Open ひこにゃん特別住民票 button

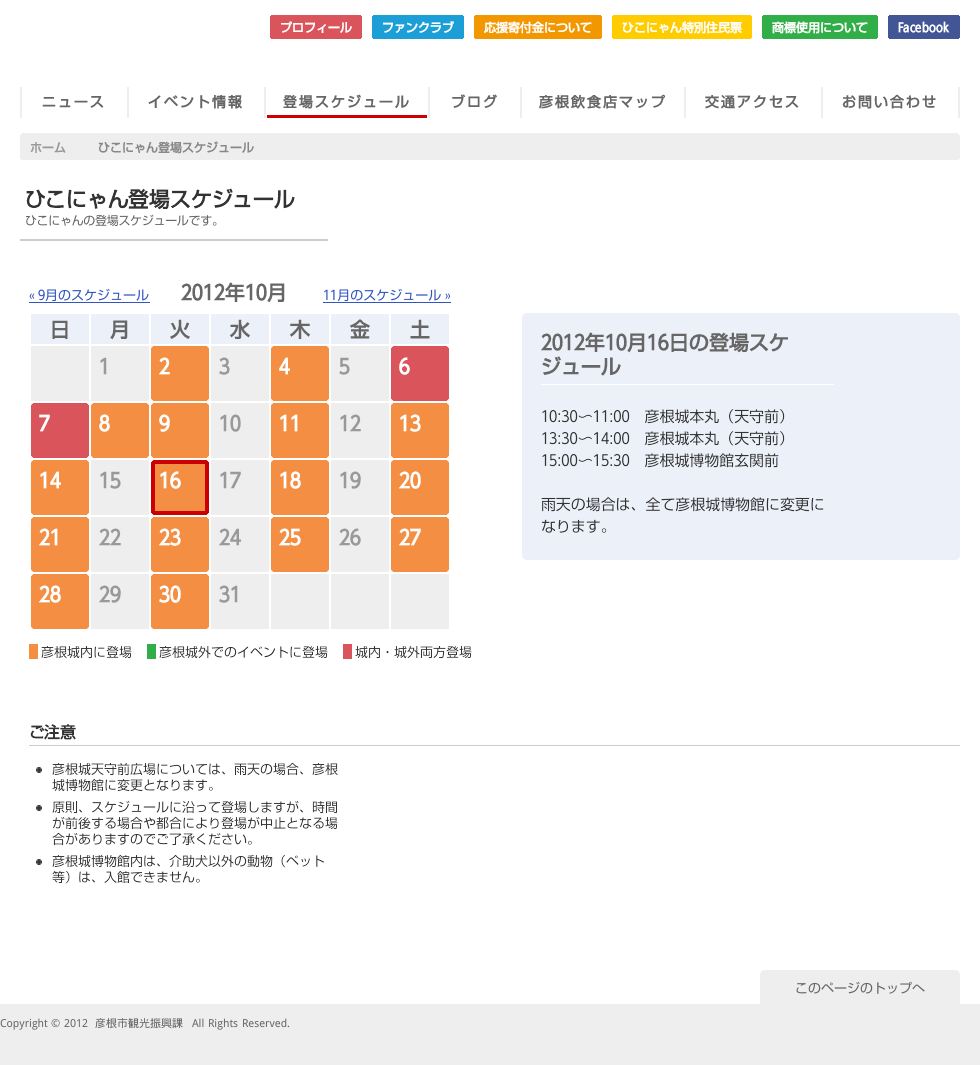(x=681, y=27)
